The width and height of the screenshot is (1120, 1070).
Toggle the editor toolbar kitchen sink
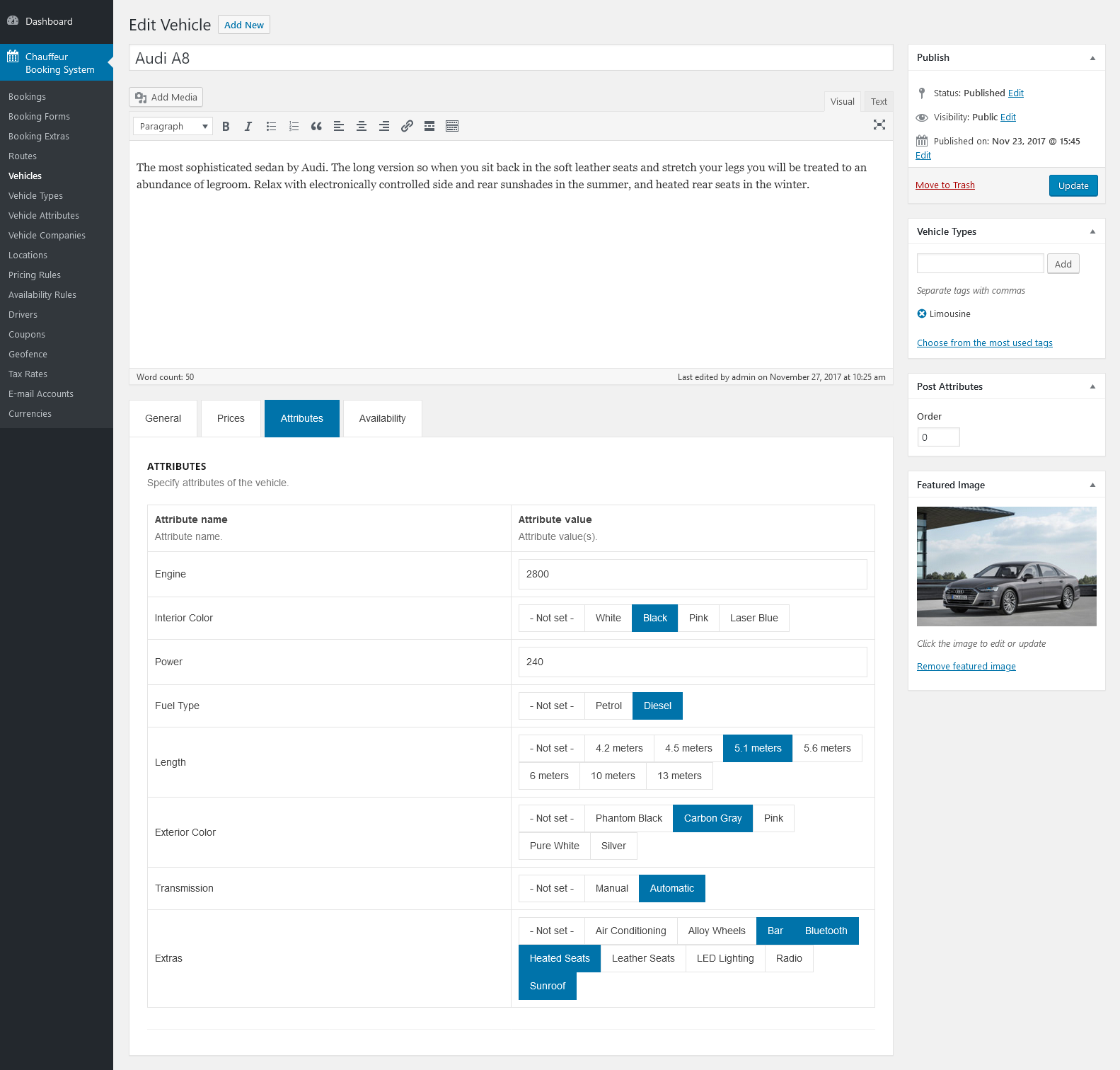click(x=452, y=127)
